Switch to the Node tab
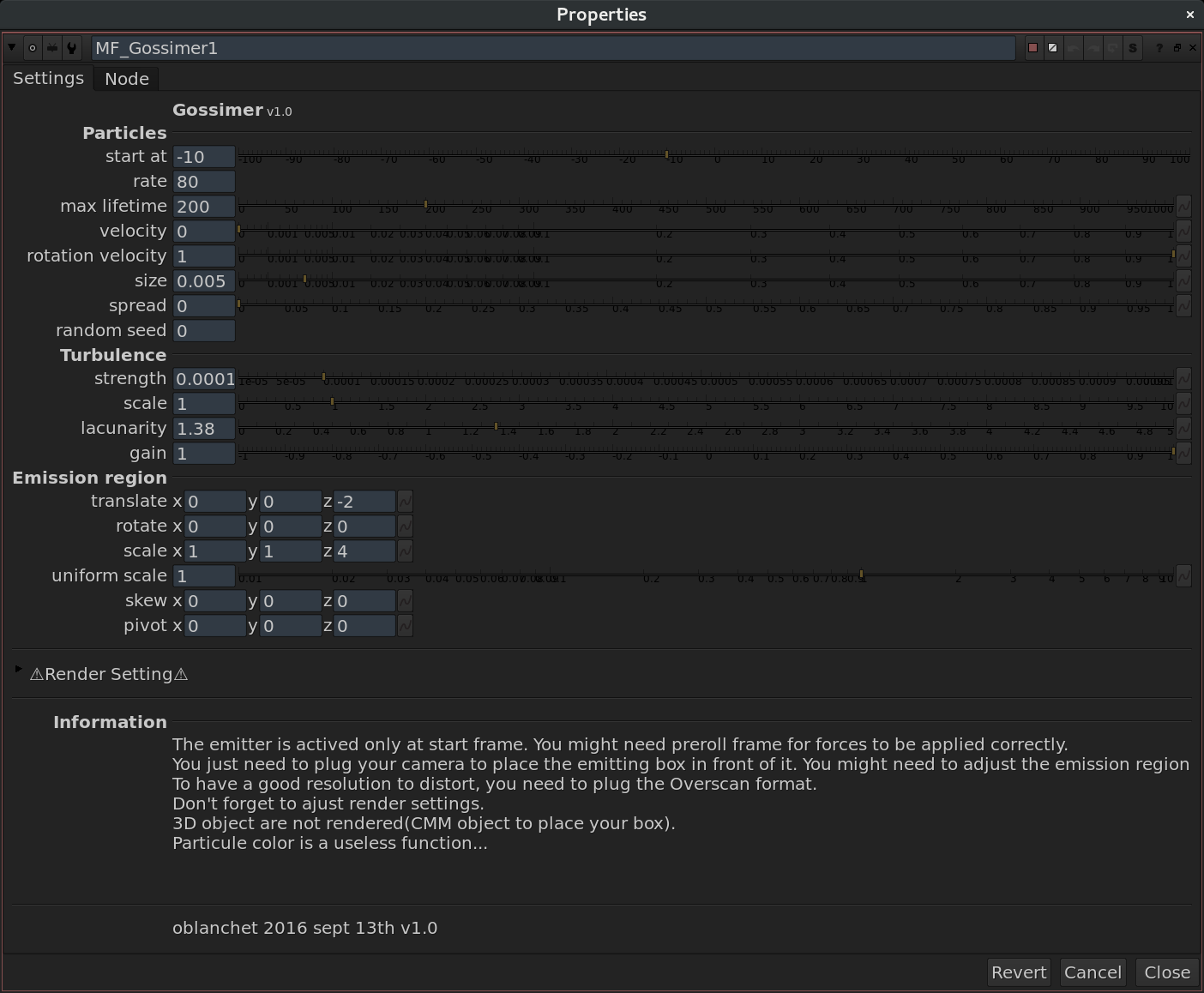 (x=126, y=78)
